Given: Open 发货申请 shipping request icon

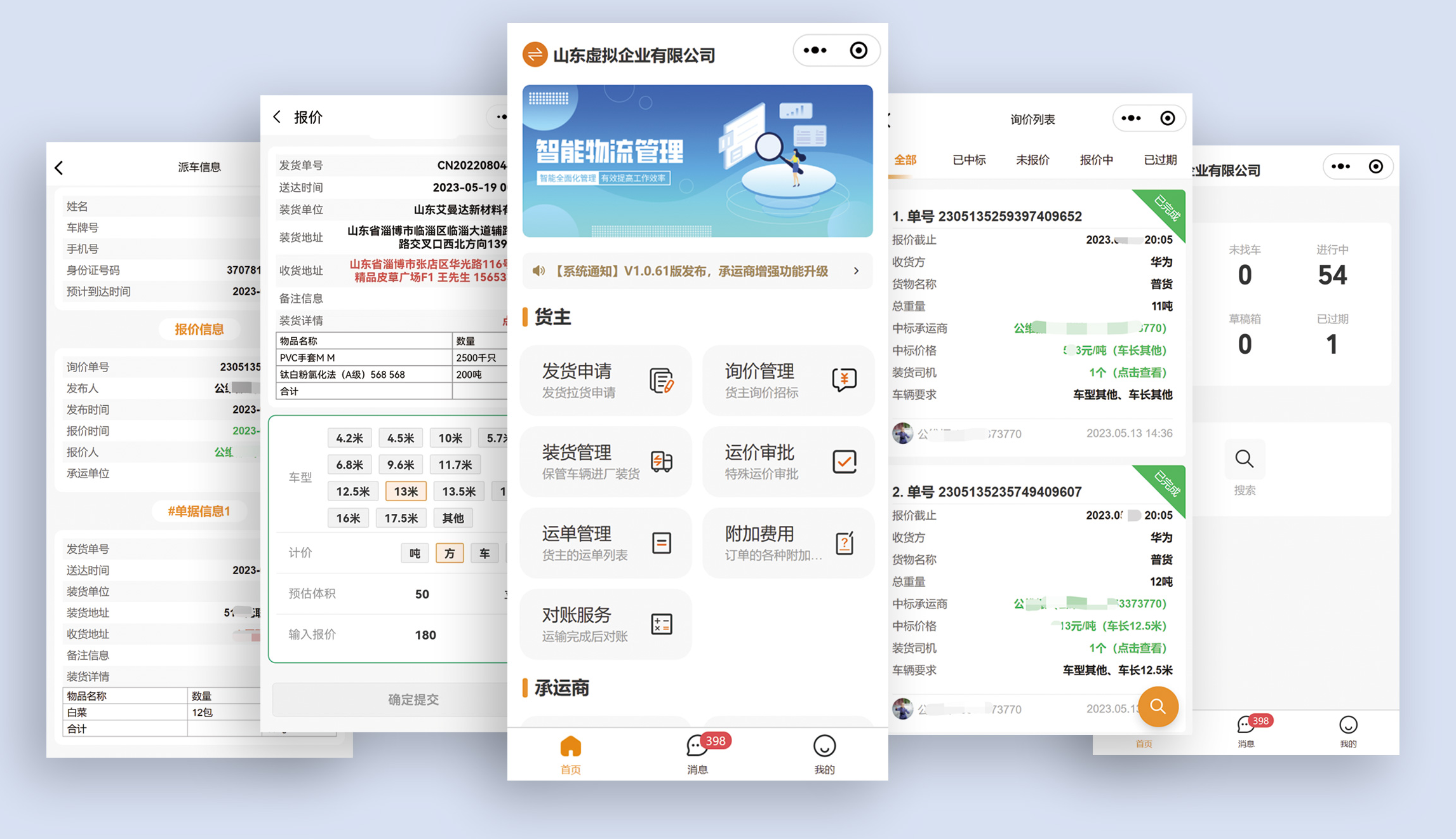Looking at the screenshot, I should click(661, 380).
